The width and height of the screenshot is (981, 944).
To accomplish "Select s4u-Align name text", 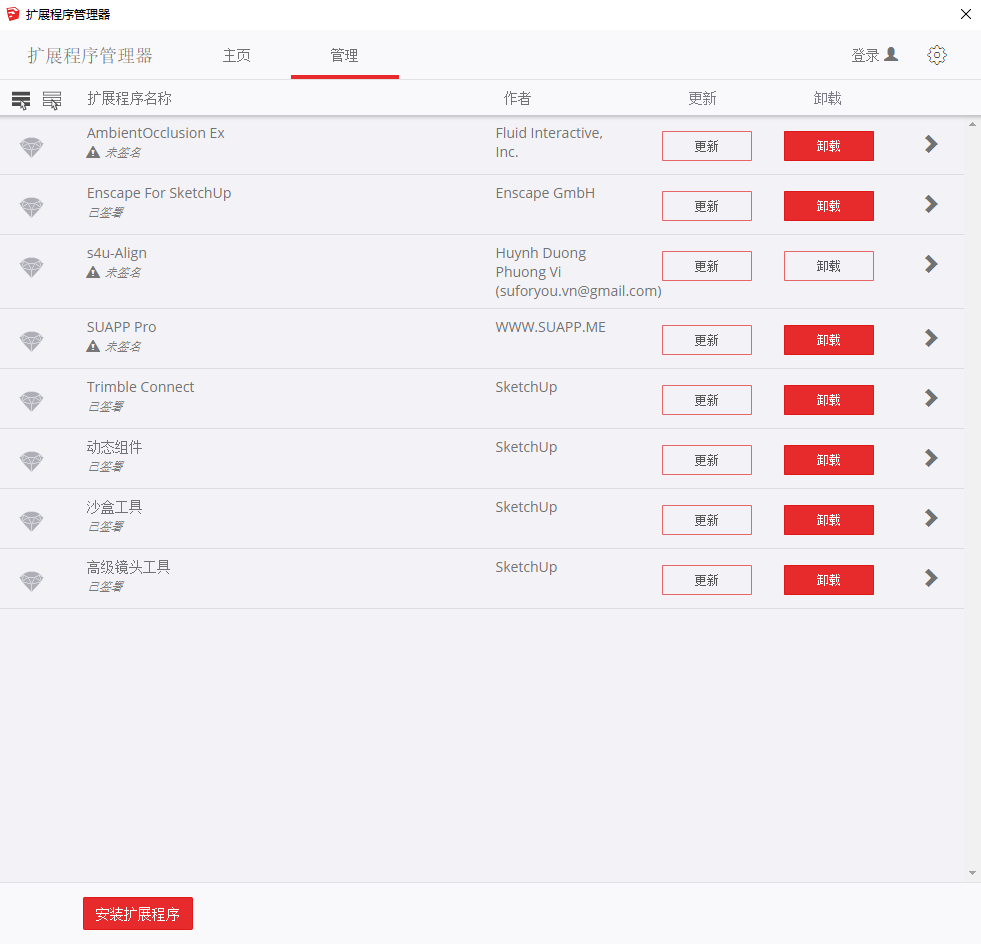I will [116, 253].
